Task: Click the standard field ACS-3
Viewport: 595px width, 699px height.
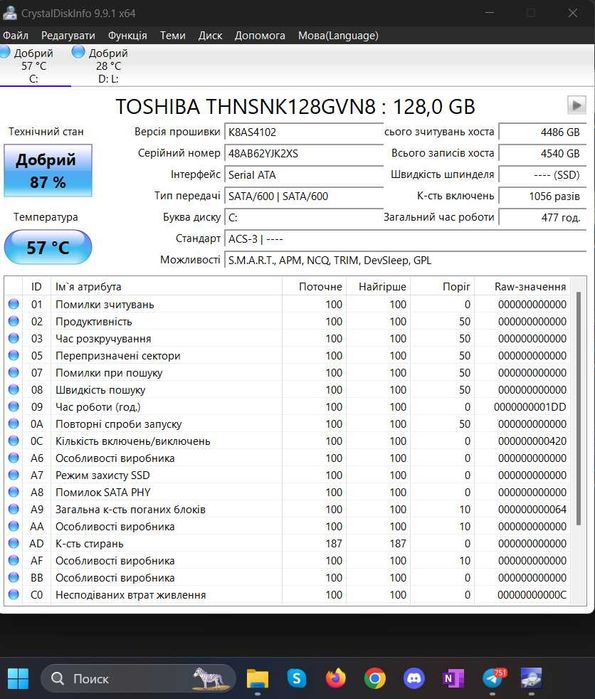Action: 405,239
